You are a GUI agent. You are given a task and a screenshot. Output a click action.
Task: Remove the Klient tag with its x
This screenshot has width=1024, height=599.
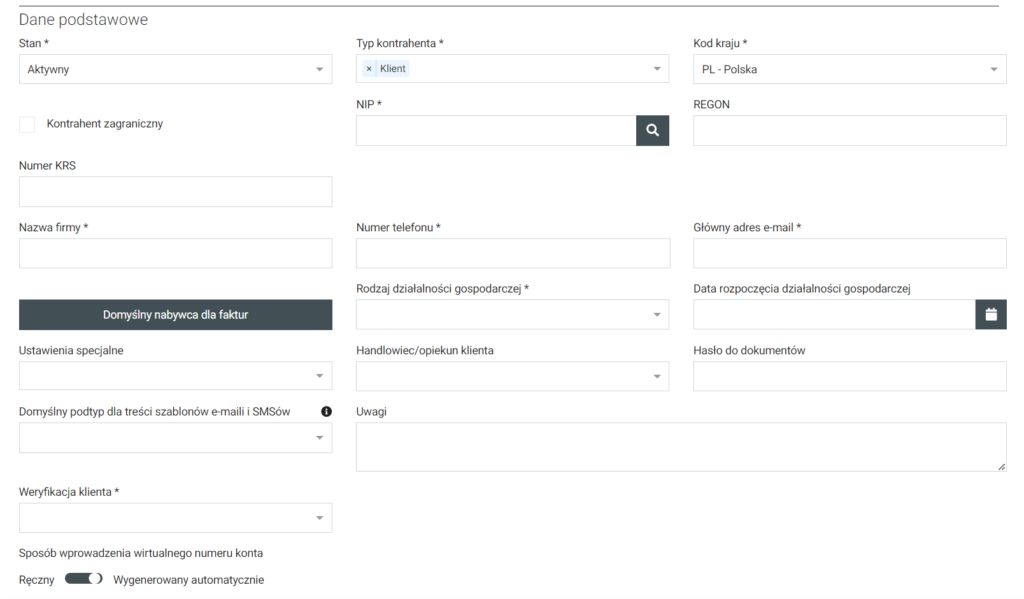[369, 69]
